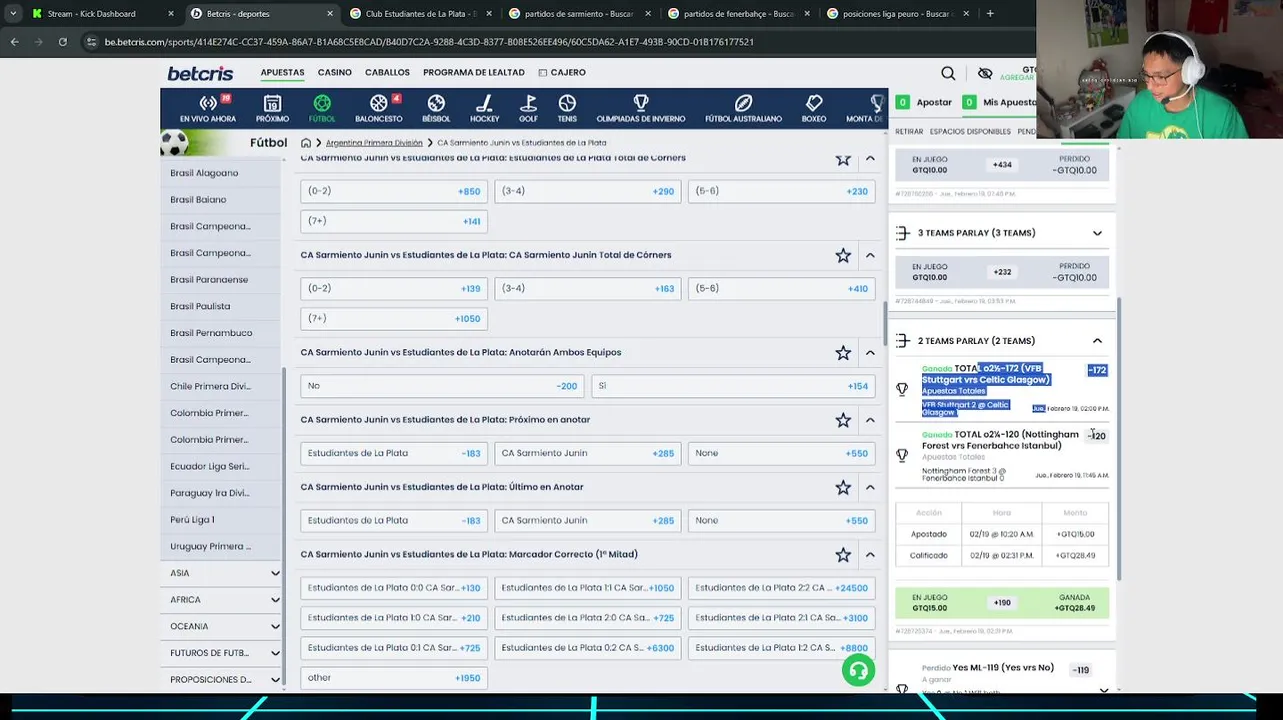Image resolution: width=1283 pixels, height=720 pixels.
Task: Select the Tenis sport icon
Action: pyautogui.click(x=567, y=109)
